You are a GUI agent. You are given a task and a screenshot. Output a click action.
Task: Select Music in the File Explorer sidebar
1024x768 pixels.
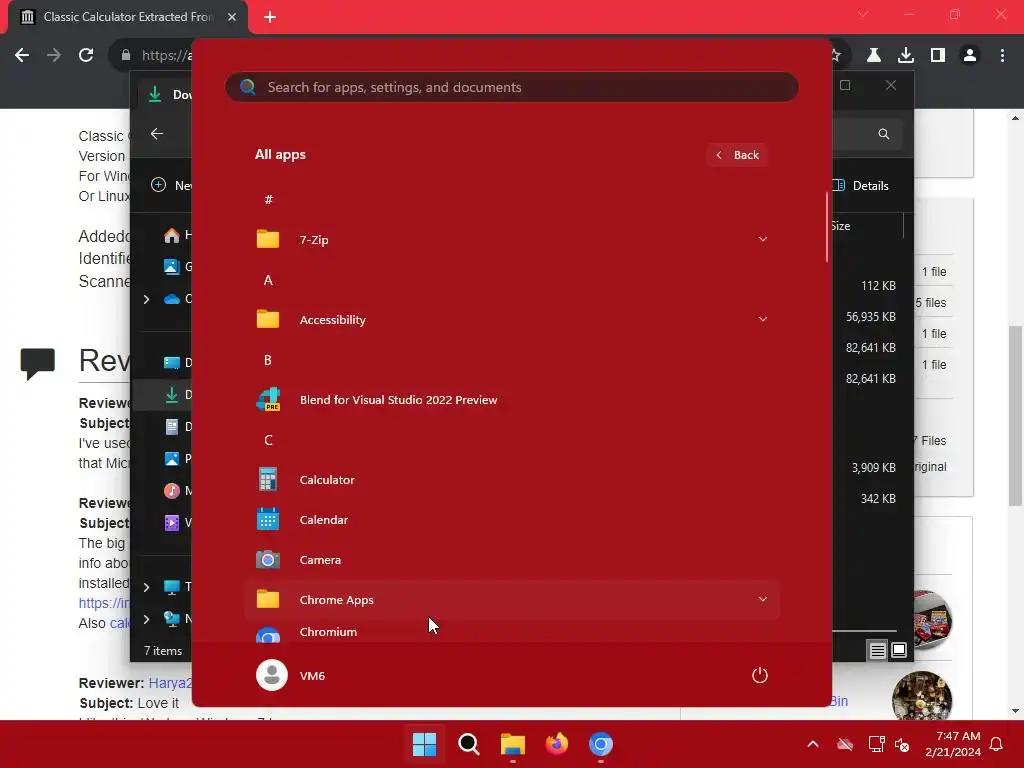(x=178, y=490)
